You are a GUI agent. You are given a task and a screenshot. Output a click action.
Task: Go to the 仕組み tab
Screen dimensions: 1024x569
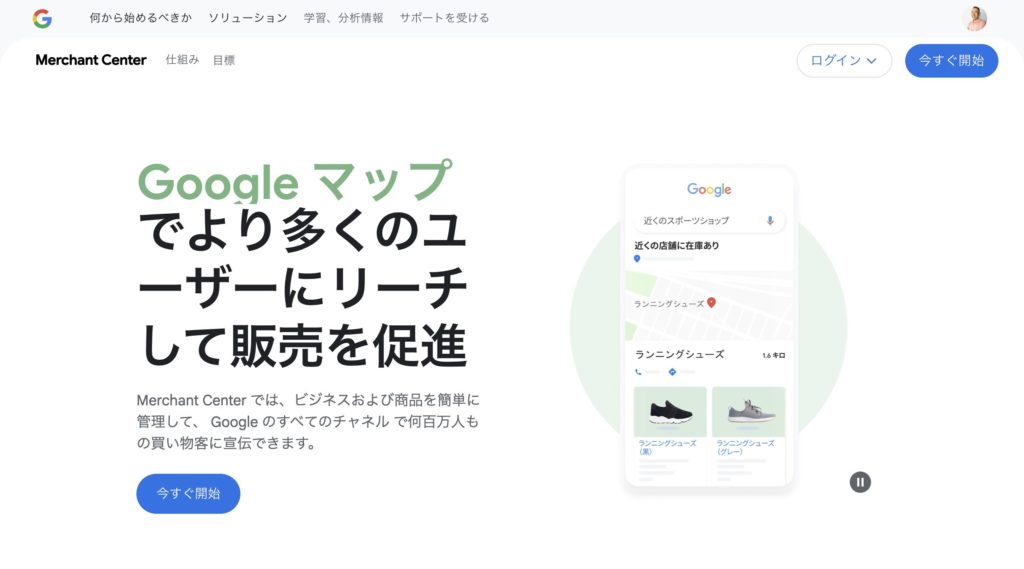[182, 59]
